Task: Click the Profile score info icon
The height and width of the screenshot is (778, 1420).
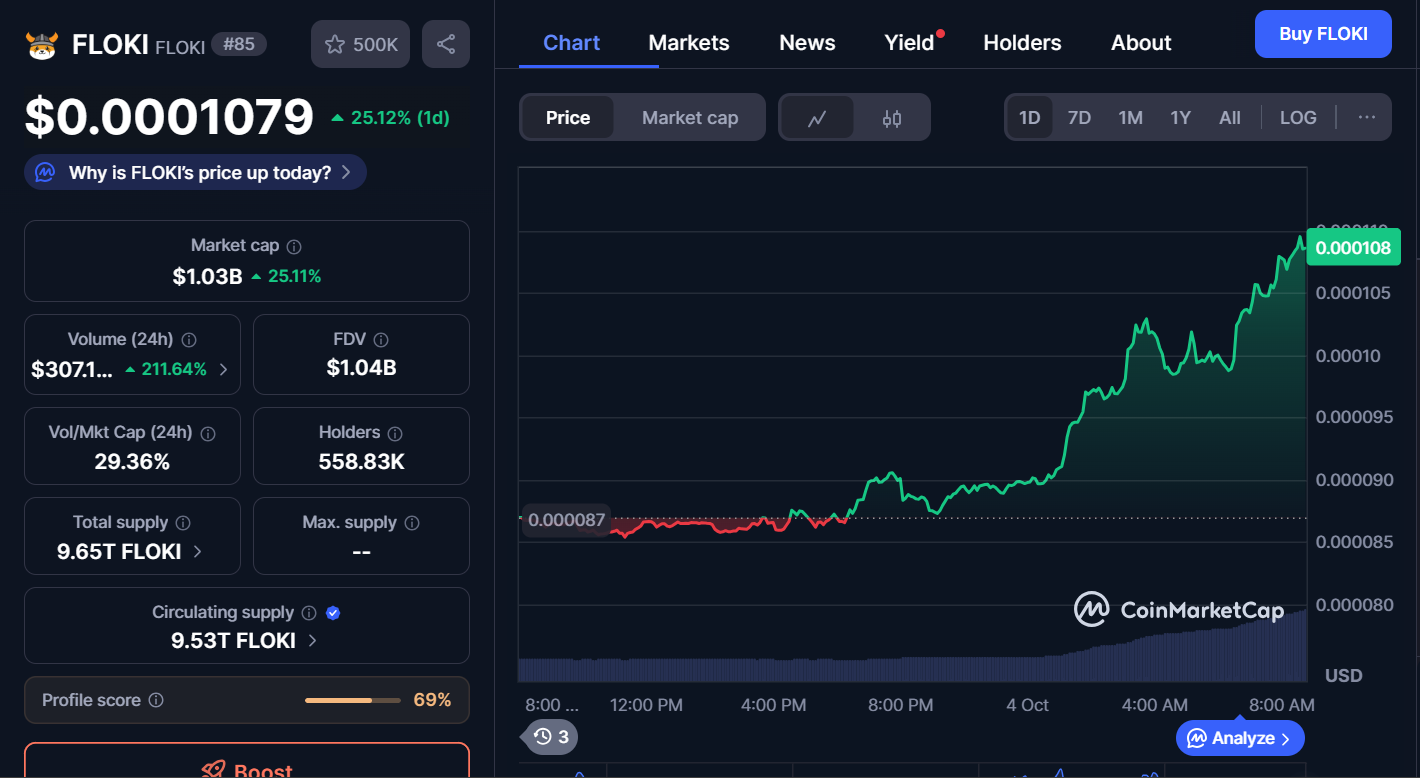Action: (156, 700)
